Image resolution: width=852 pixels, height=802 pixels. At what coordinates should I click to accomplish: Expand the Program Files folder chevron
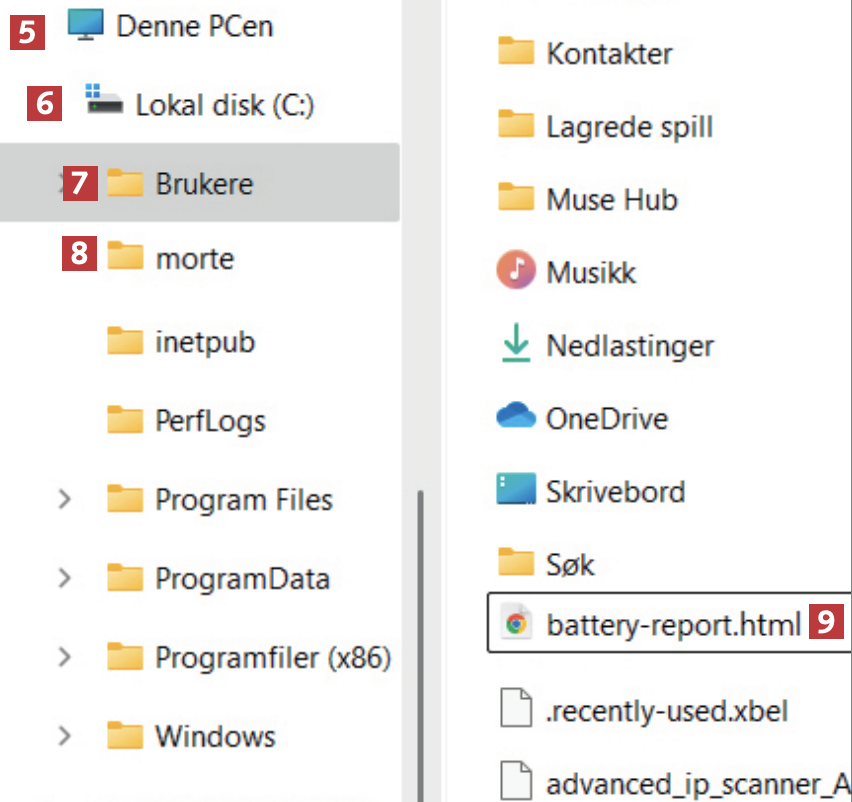(65, 499)
